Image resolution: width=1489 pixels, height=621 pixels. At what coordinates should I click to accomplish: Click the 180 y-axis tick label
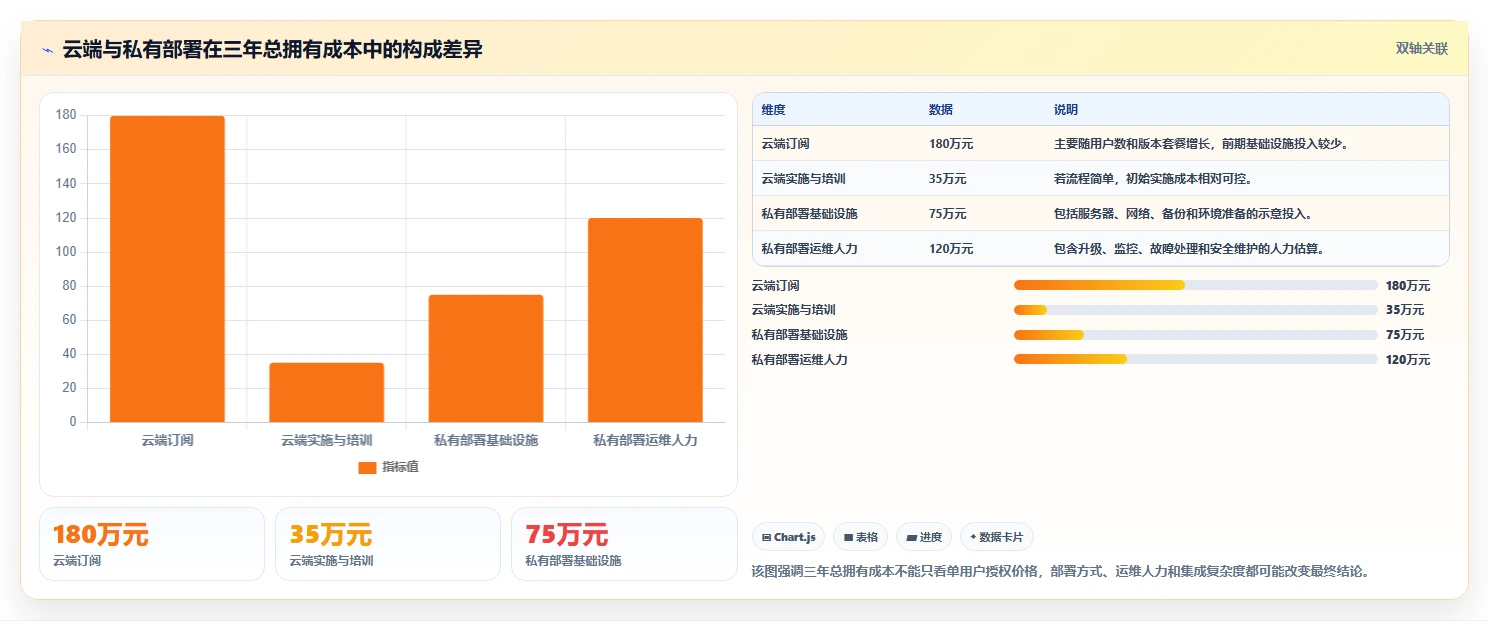point(66,115)
